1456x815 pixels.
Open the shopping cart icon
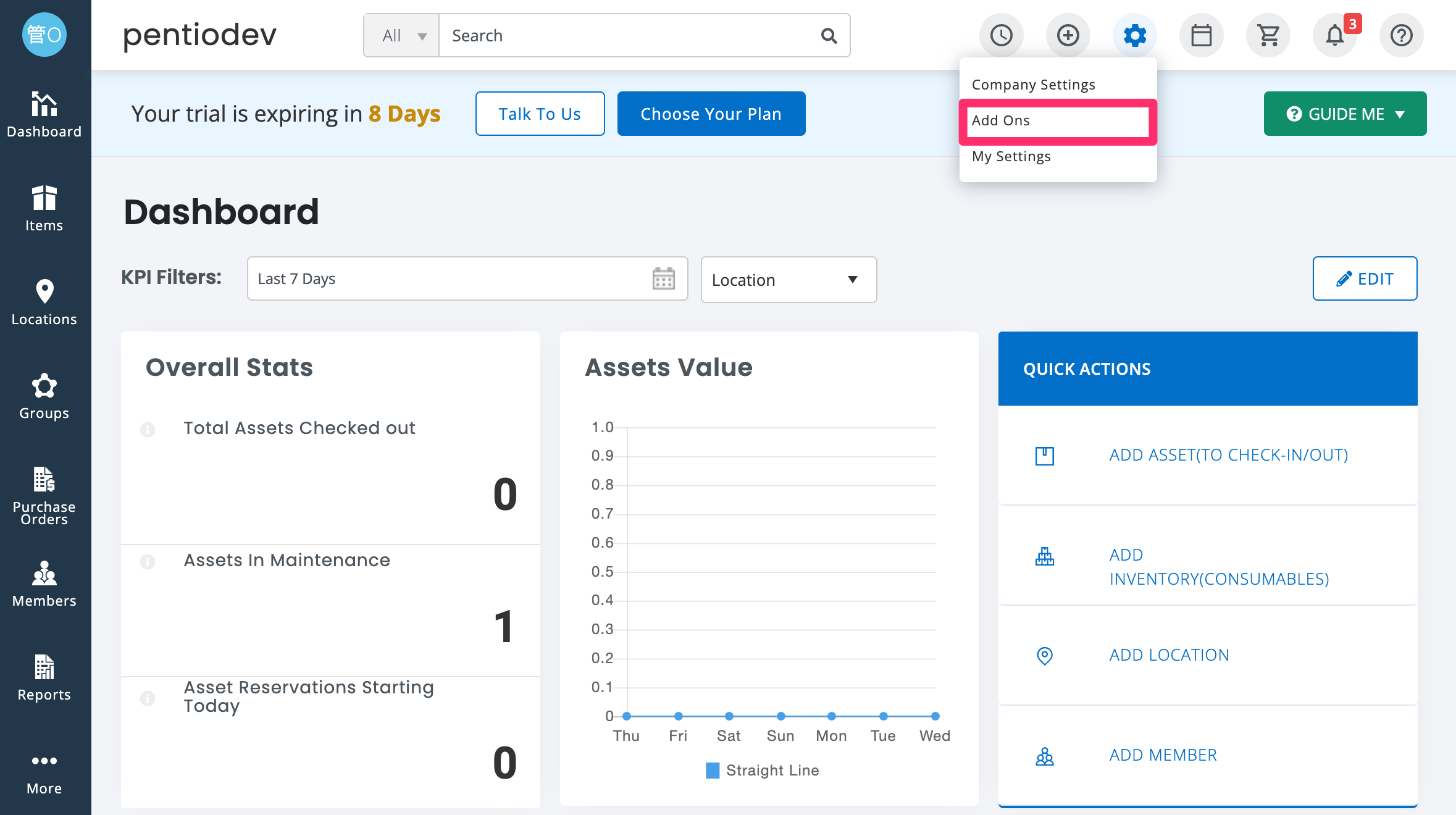(x=1268, y=35)
